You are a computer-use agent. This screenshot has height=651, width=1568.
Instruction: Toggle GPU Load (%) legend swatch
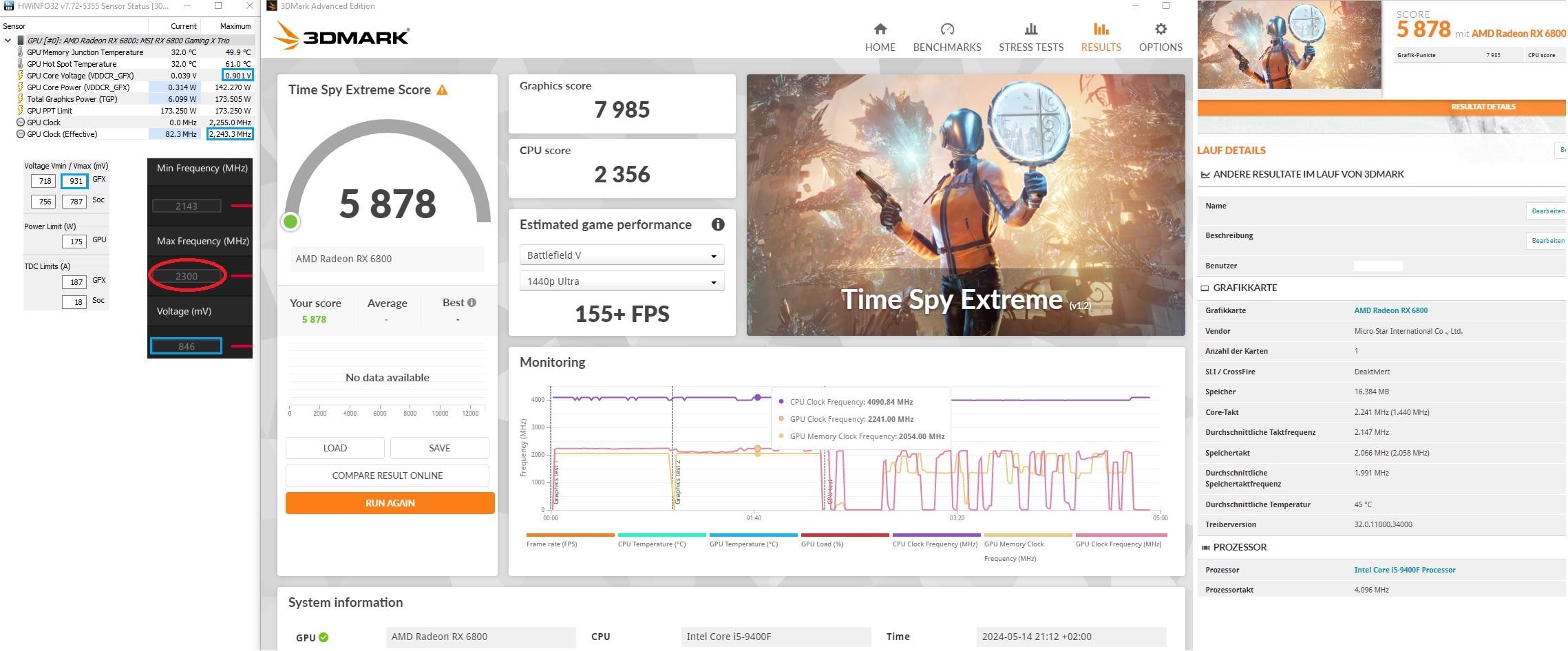845,535
